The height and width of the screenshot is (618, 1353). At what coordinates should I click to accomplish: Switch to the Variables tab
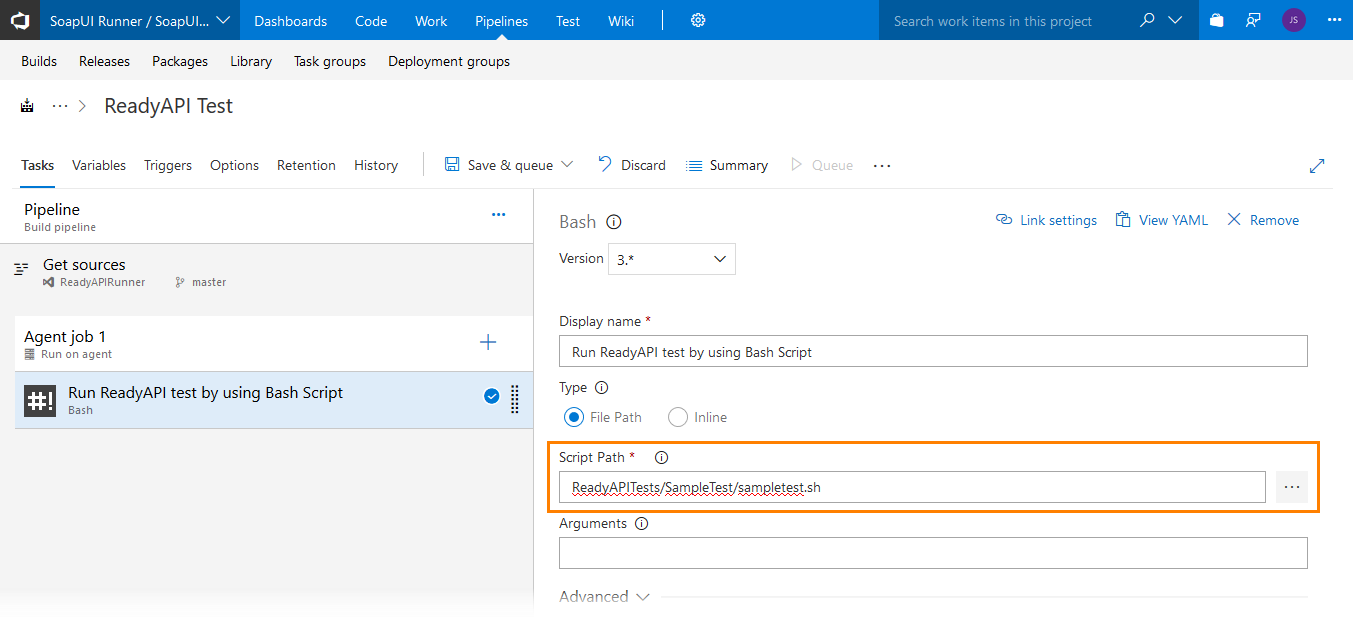98,165
